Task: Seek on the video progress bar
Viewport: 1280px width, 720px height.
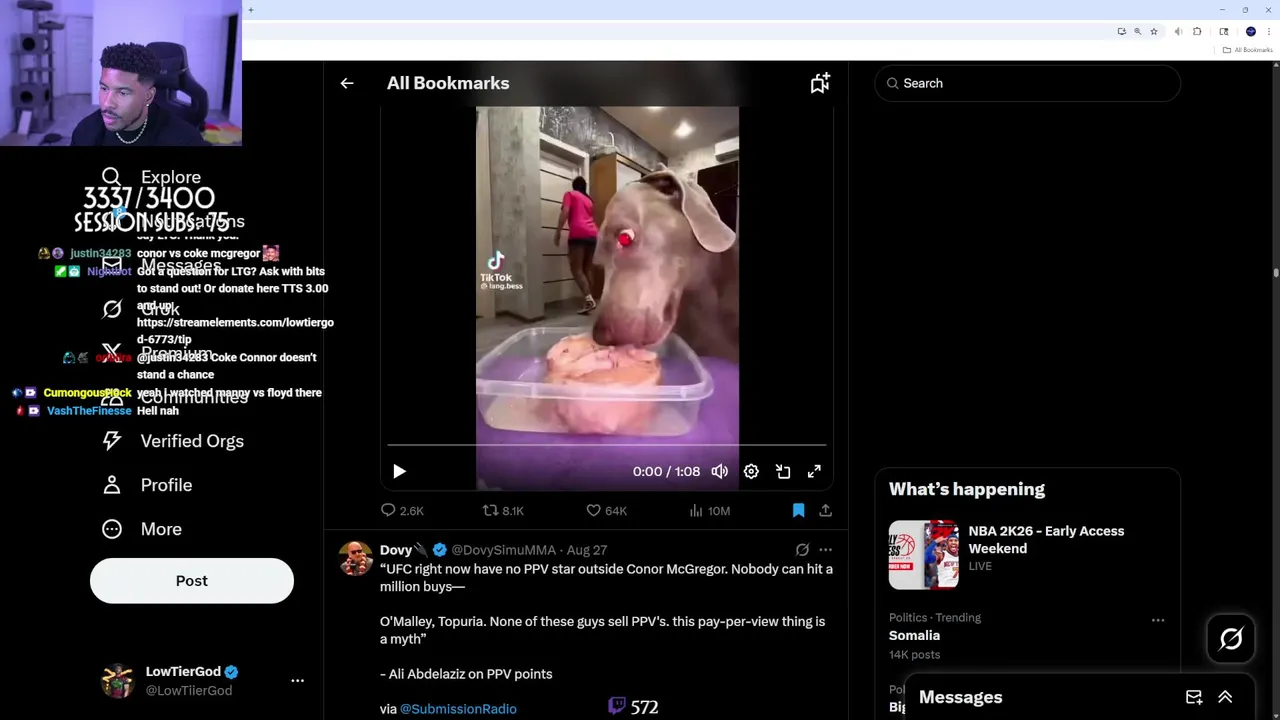Action: click(607, 445)
